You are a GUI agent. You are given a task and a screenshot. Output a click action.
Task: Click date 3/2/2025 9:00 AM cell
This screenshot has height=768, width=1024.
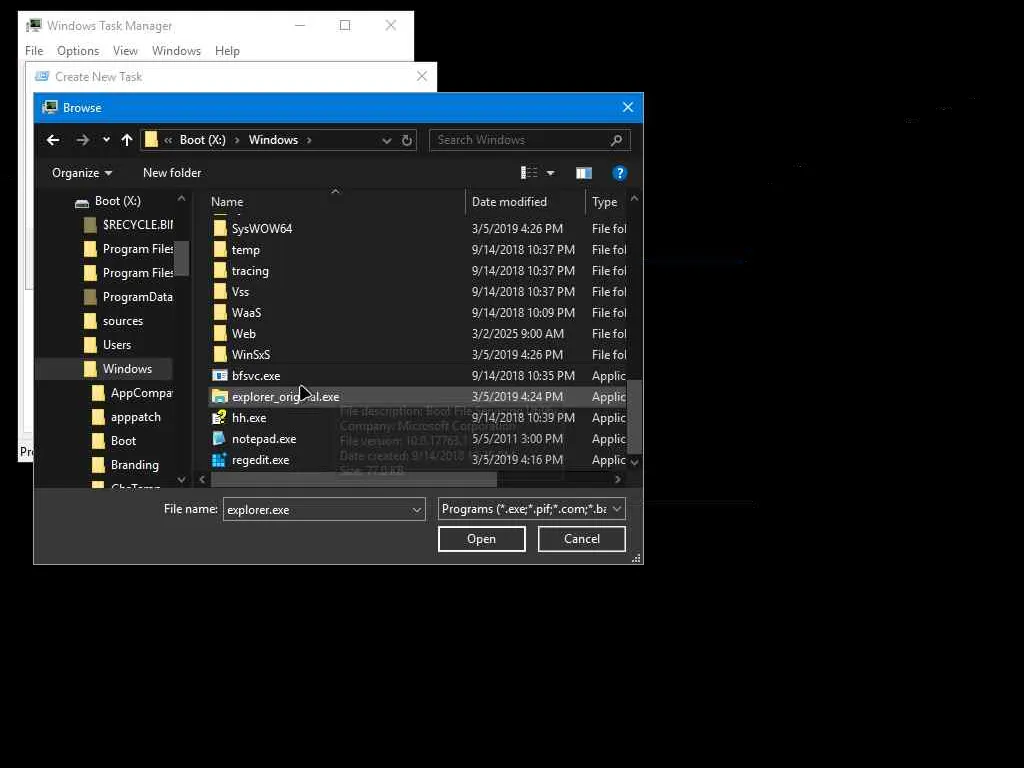pos(518,334)
